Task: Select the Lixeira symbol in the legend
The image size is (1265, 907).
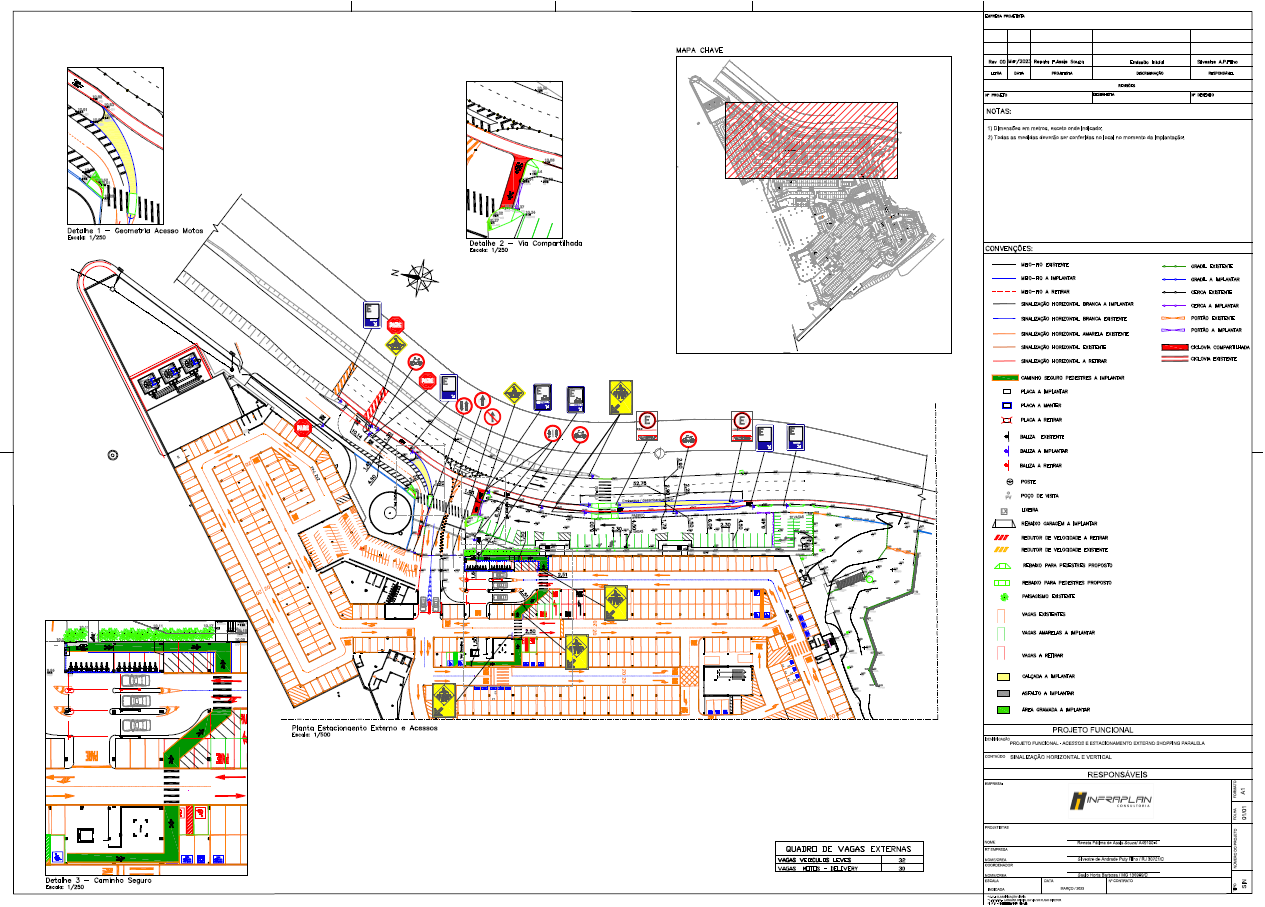Action: point(1000,510)
